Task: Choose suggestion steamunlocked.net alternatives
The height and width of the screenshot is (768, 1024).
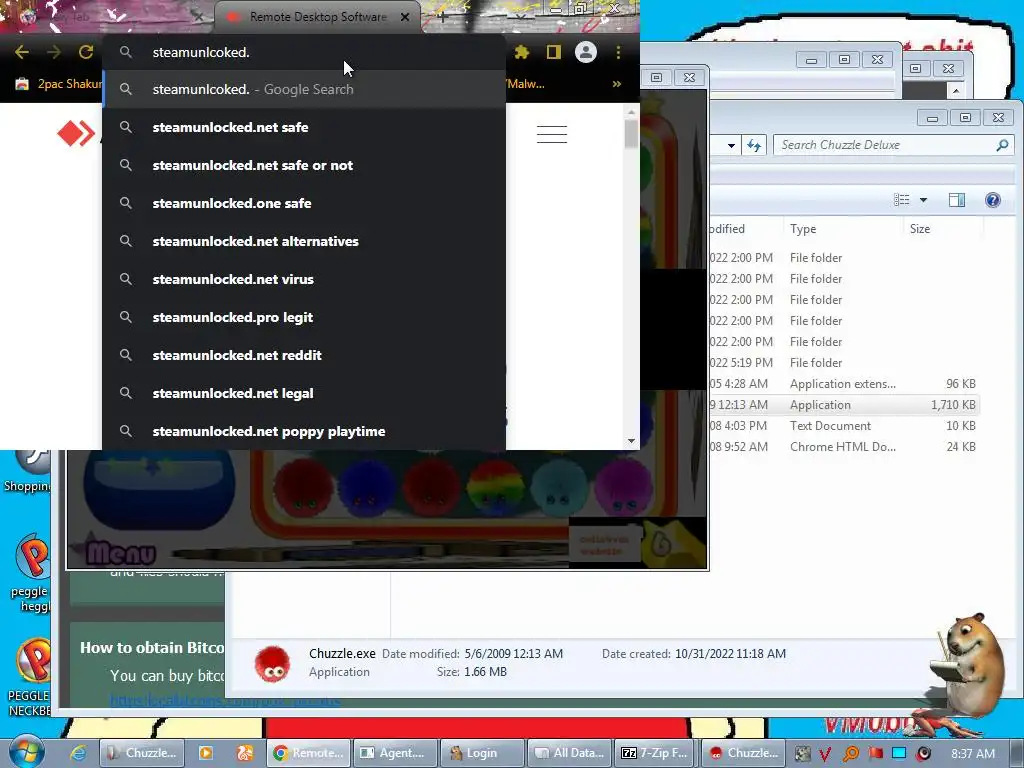Action: click(304, 241)
